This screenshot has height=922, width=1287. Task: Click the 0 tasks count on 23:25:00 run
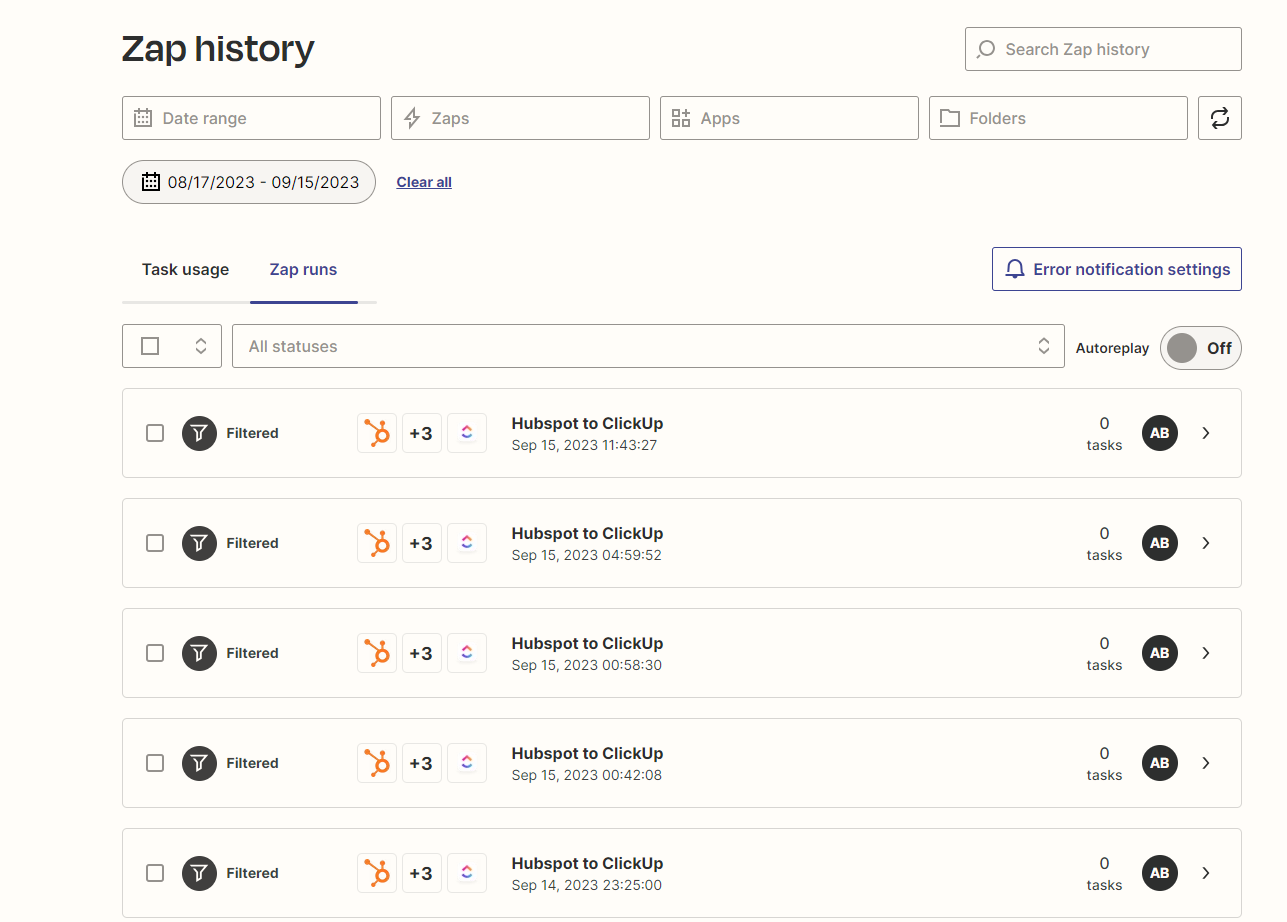coord(1104,873)
